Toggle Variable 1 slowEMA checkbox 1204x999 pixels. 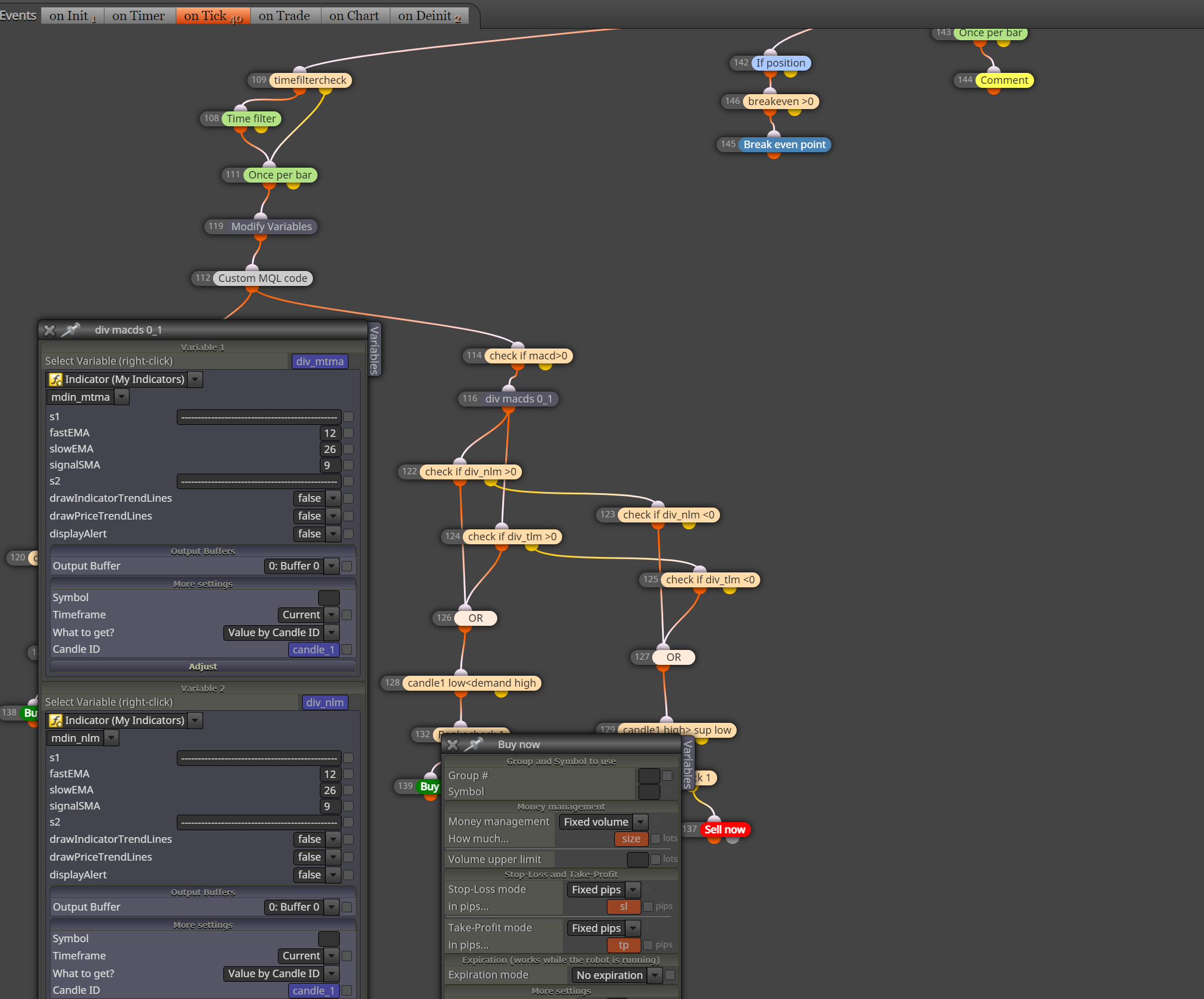click(349, 450)
